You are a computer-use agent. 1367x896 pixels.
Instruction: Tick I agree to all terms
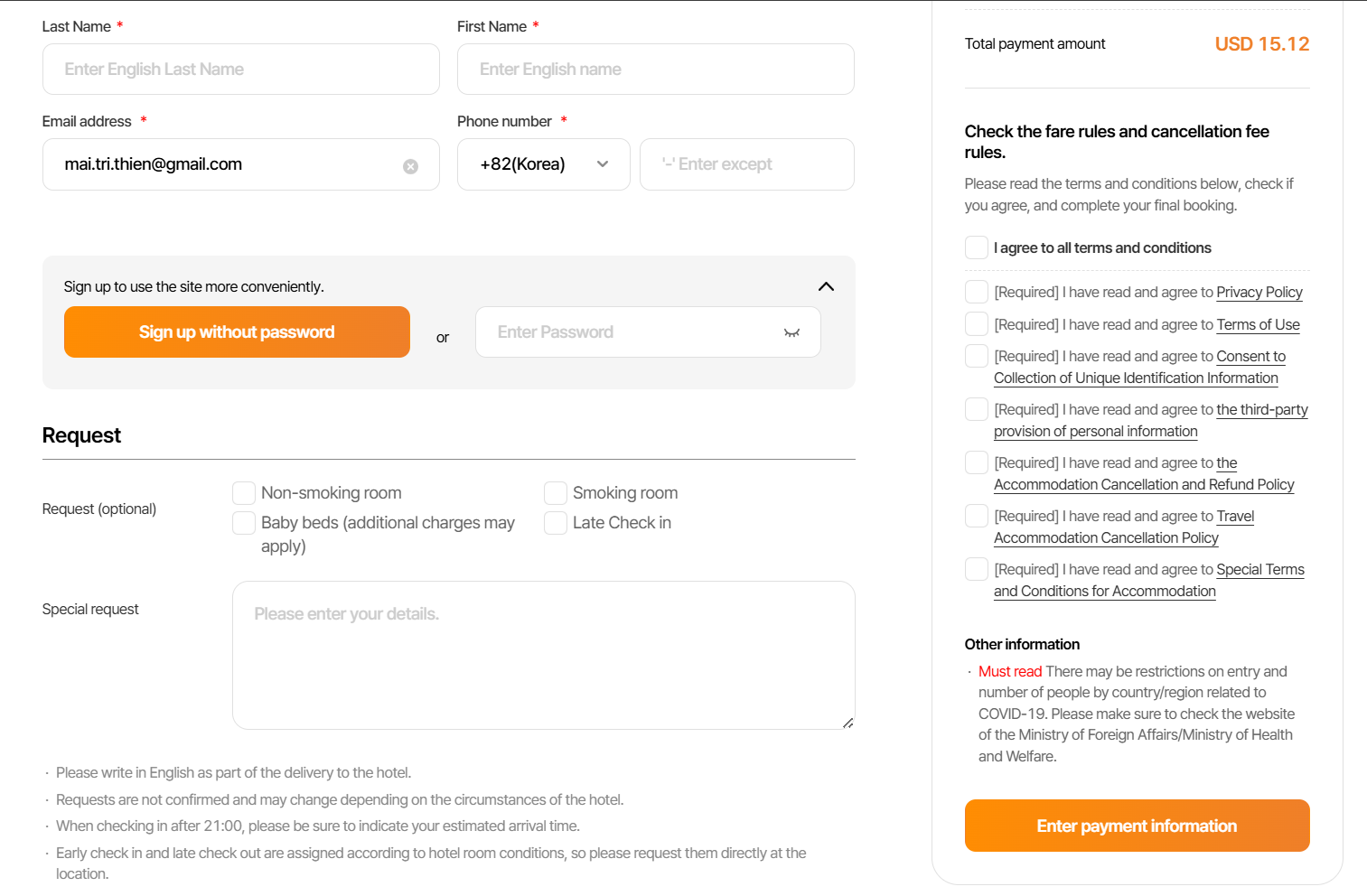coord(977,247)
